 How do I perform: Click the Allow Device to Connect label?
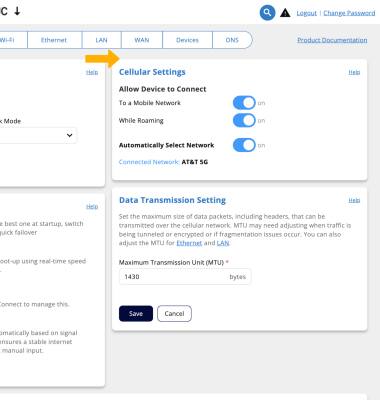[162, 89]
